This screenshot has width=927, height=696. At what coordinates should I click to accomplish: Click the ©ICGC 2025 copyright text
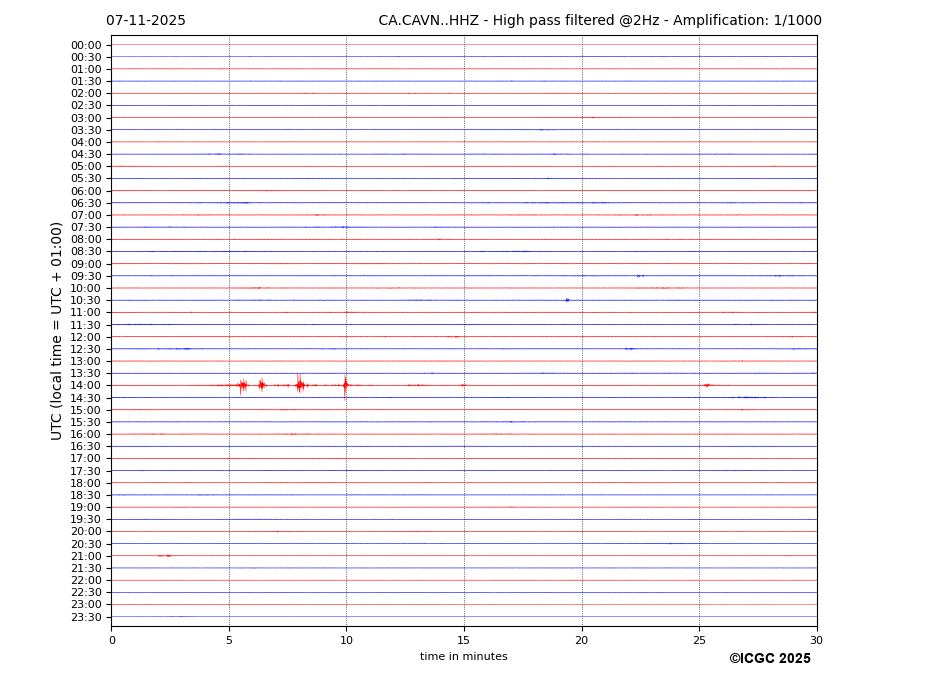coord(769,659)
